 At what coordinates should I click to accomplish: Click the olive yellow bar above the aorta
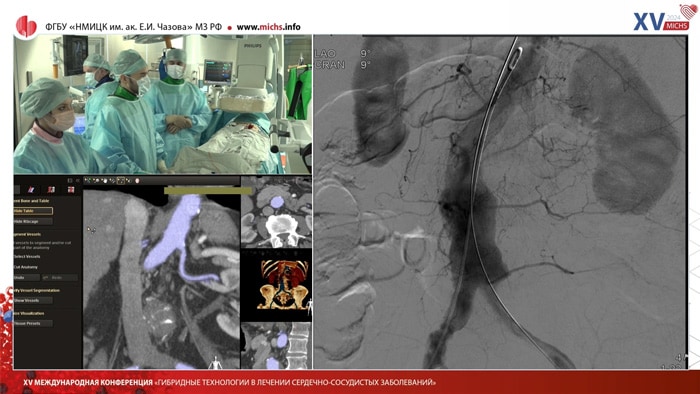(208, 191)
